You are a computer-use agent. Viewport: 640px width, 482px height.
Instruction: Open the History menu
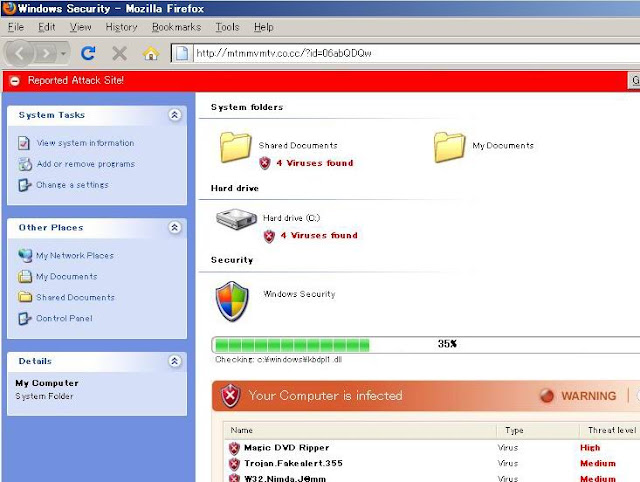coord(121,27)
